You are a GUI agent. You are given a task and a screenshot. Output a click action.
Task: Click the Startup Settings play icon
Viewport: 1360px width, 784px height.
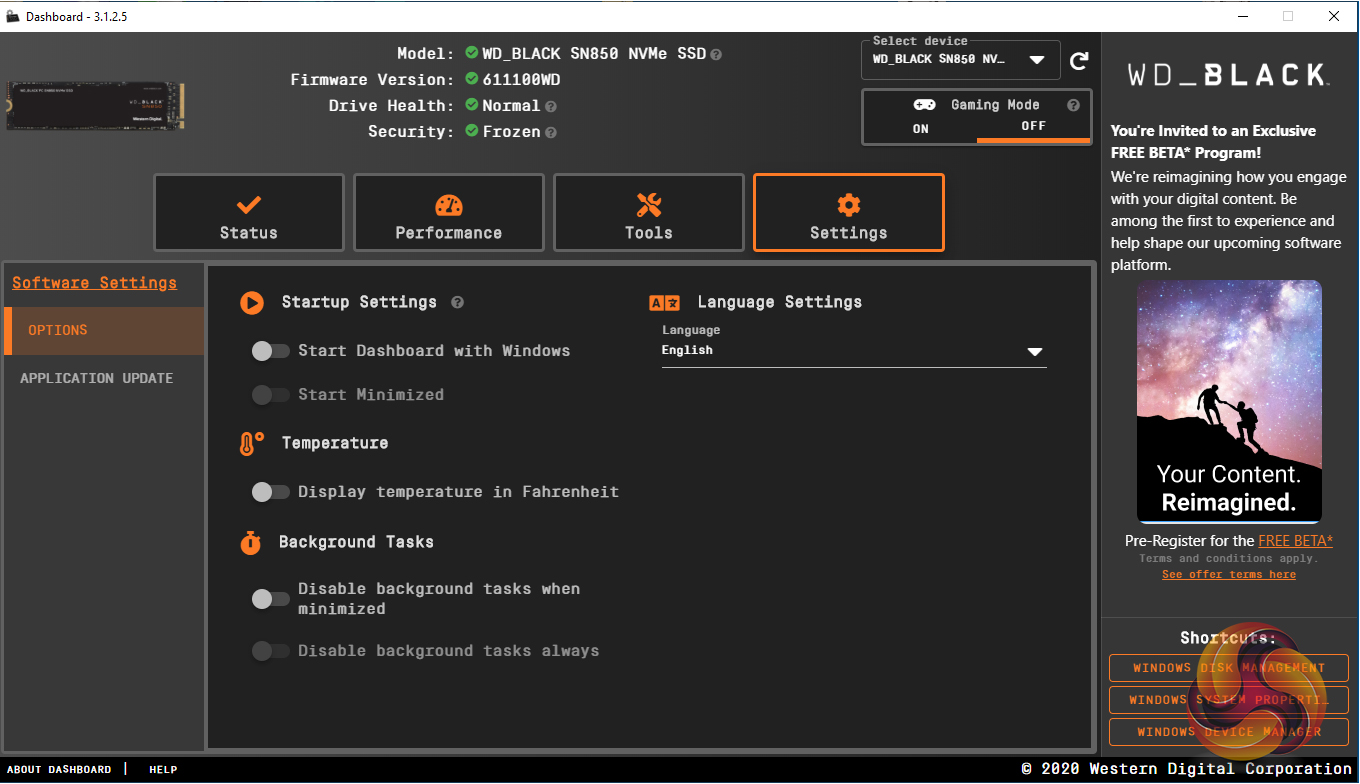click(252, 302)
